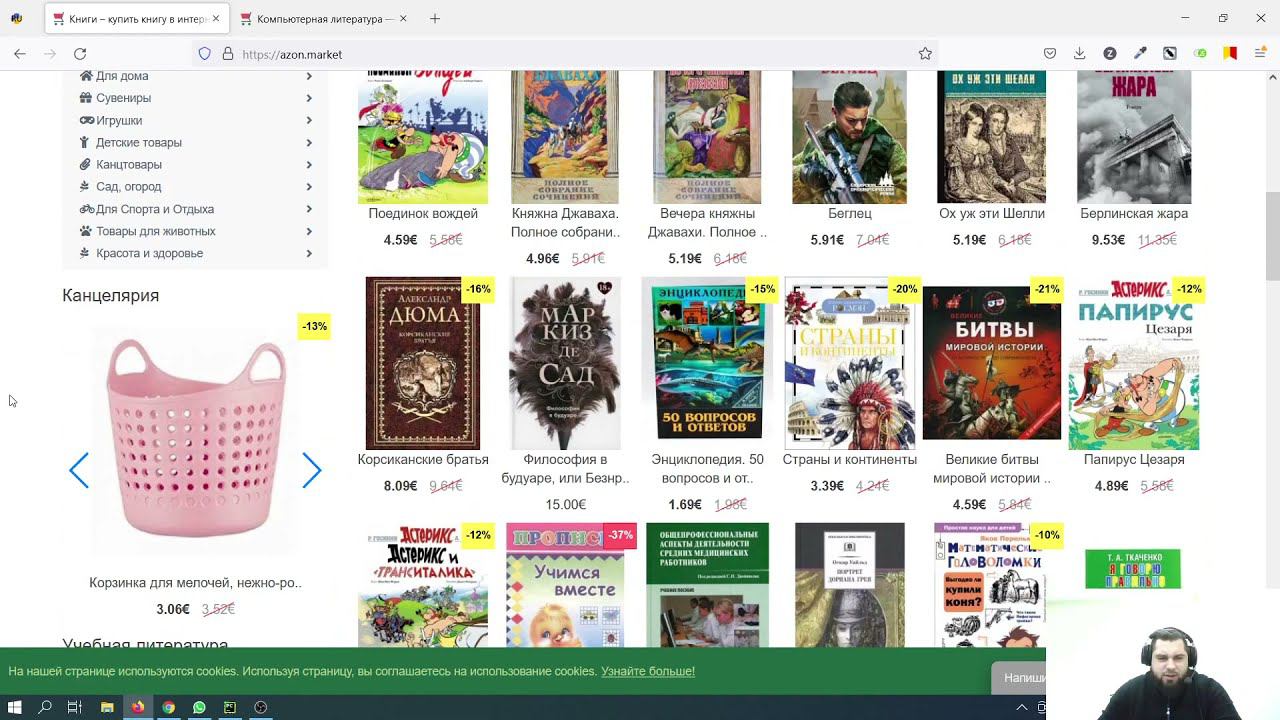
Task: Open the pink basket product image
Action: (x=195, y=440)
